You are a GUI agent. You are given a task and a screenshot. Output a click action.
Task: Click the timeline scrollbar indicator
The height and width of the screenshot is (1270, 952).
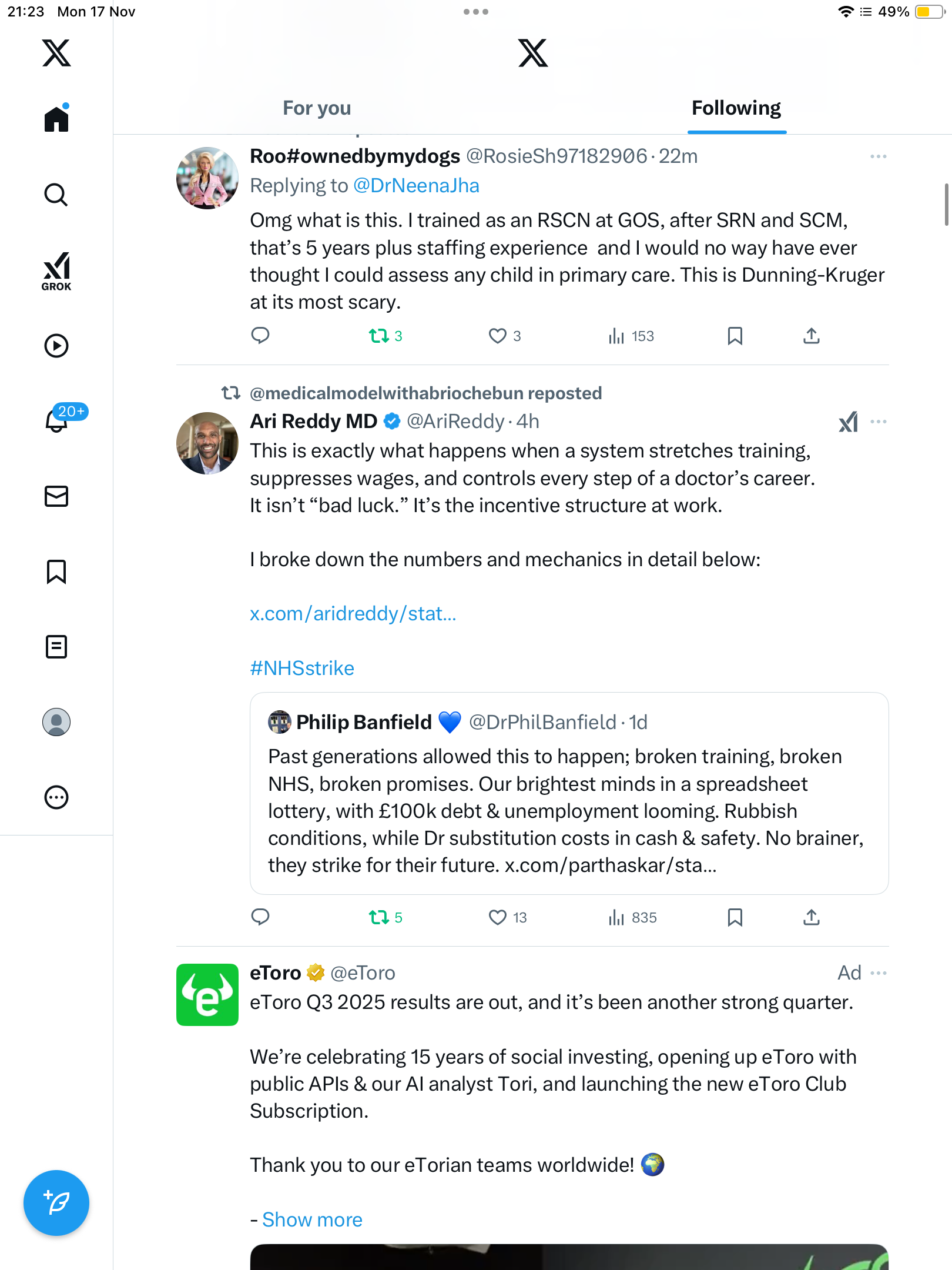[946, 205]
